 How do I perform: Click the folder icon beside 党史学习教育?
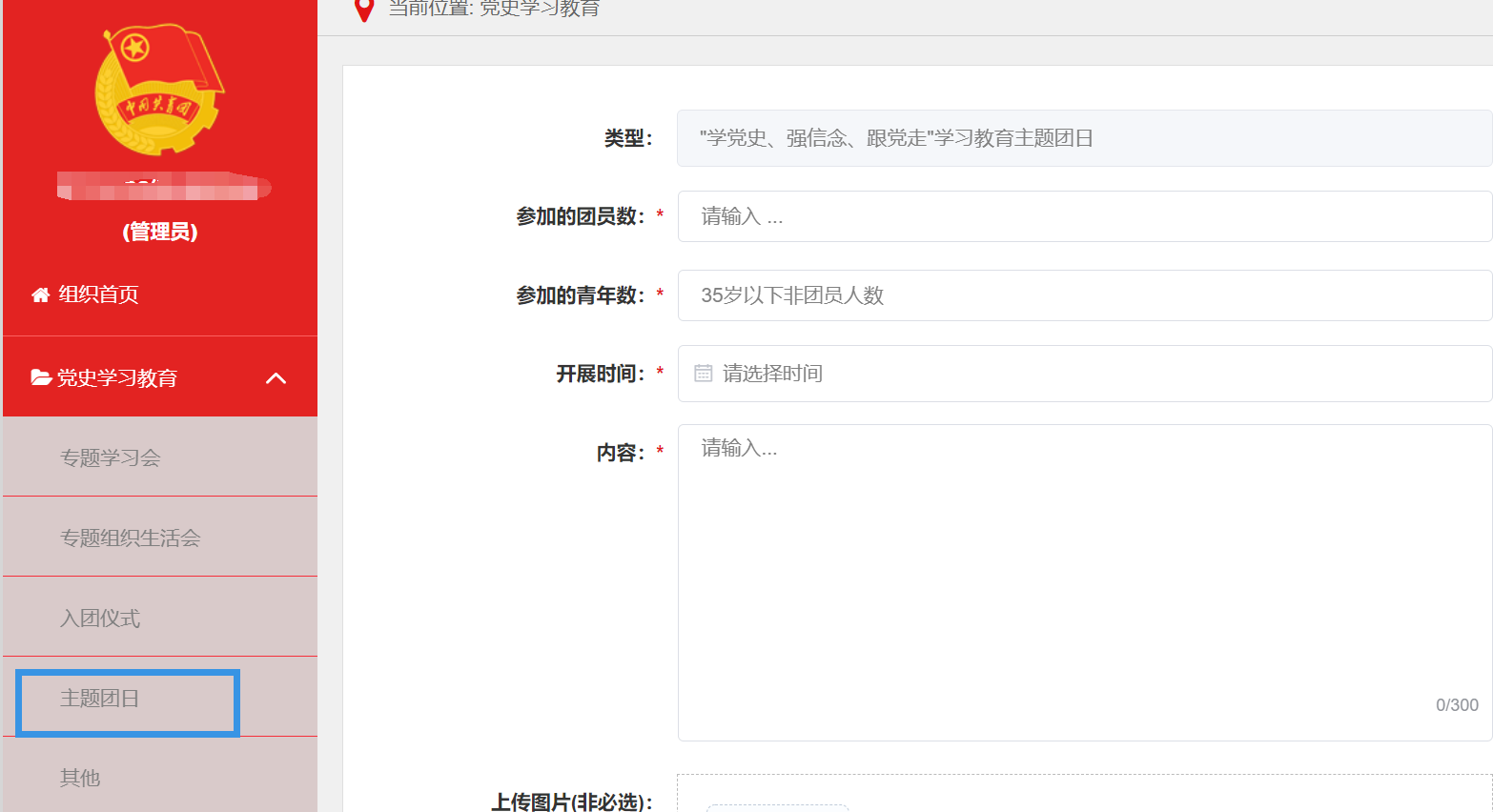[41, 378]
